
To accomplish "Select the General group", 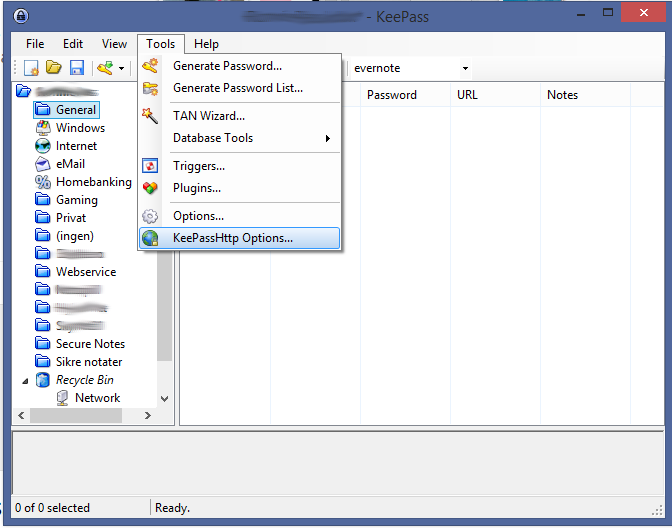I will (76, 110).
